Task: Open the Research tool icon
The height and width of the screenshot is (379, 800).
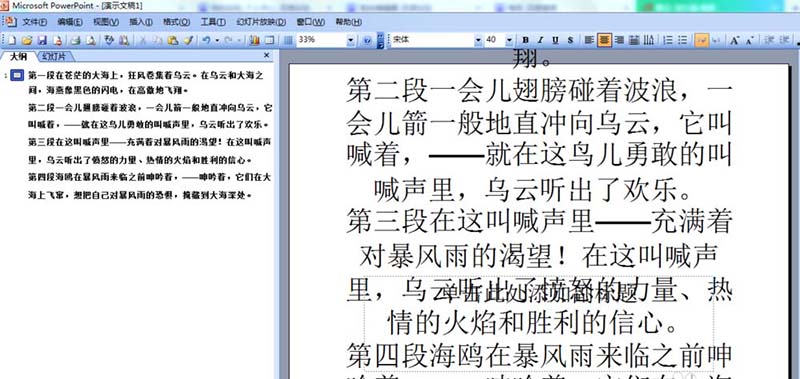Action: click(124, 40)
